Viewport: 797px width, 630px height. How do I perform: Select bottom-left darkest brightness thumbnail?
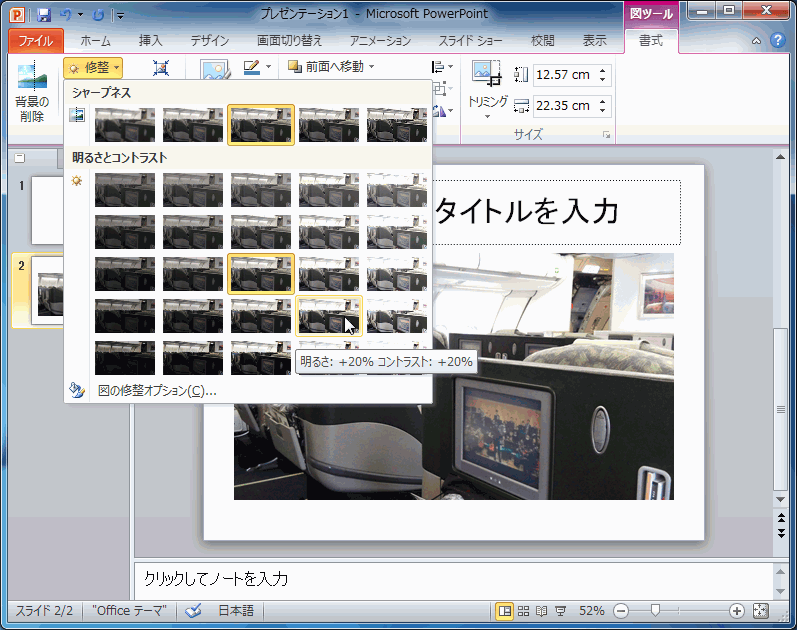click(125, 358)
